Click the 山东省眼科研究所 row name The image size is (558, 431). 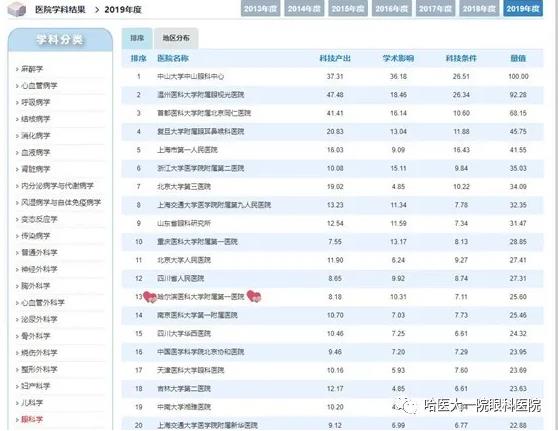184,224
